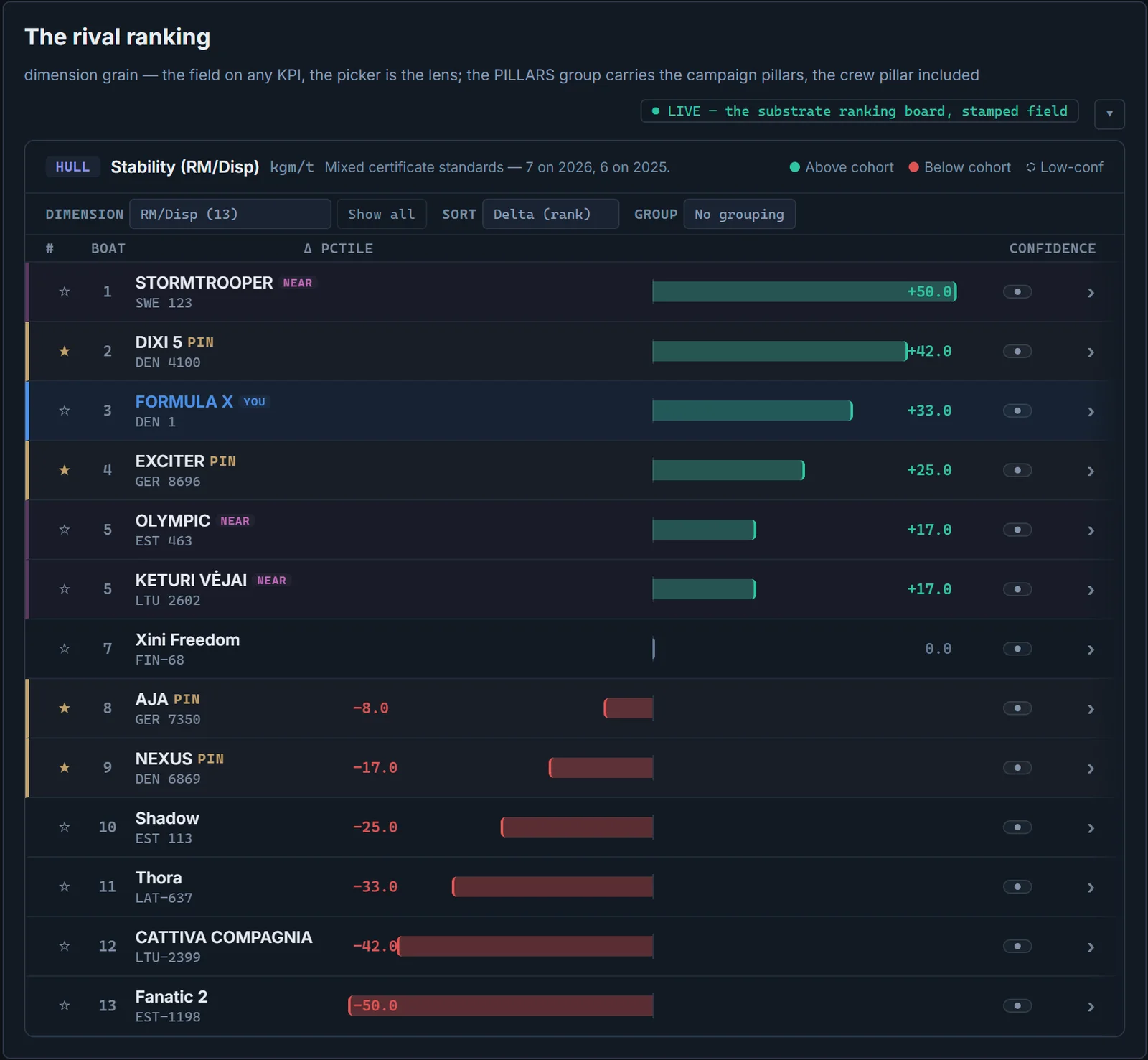Screen dimensions: 1148x1060
Task: Toggle the Above cohort legend item
Action: coord(842,167)
